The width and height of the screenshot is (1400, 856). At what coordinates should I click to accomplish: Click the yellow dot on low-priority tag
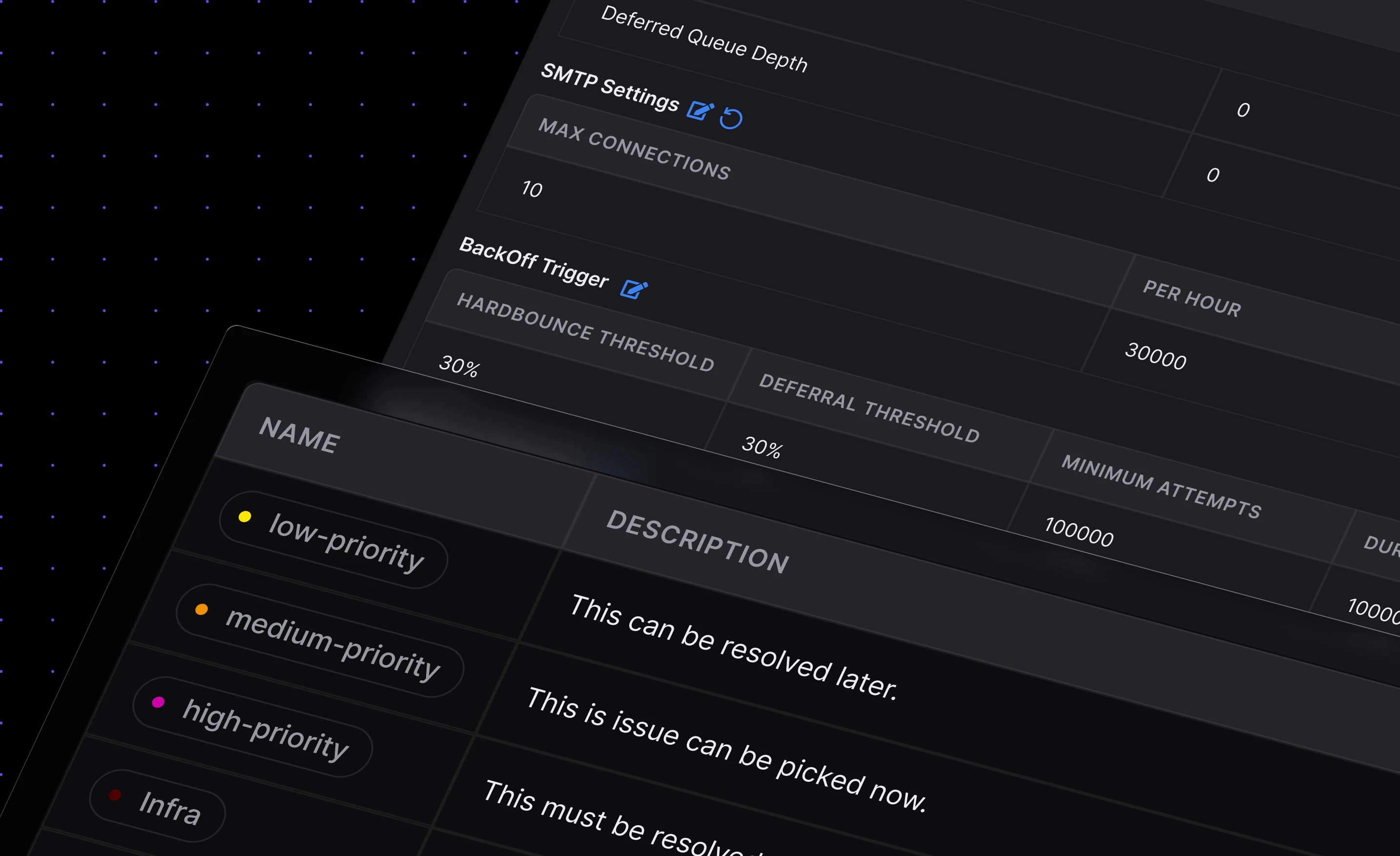245,516
